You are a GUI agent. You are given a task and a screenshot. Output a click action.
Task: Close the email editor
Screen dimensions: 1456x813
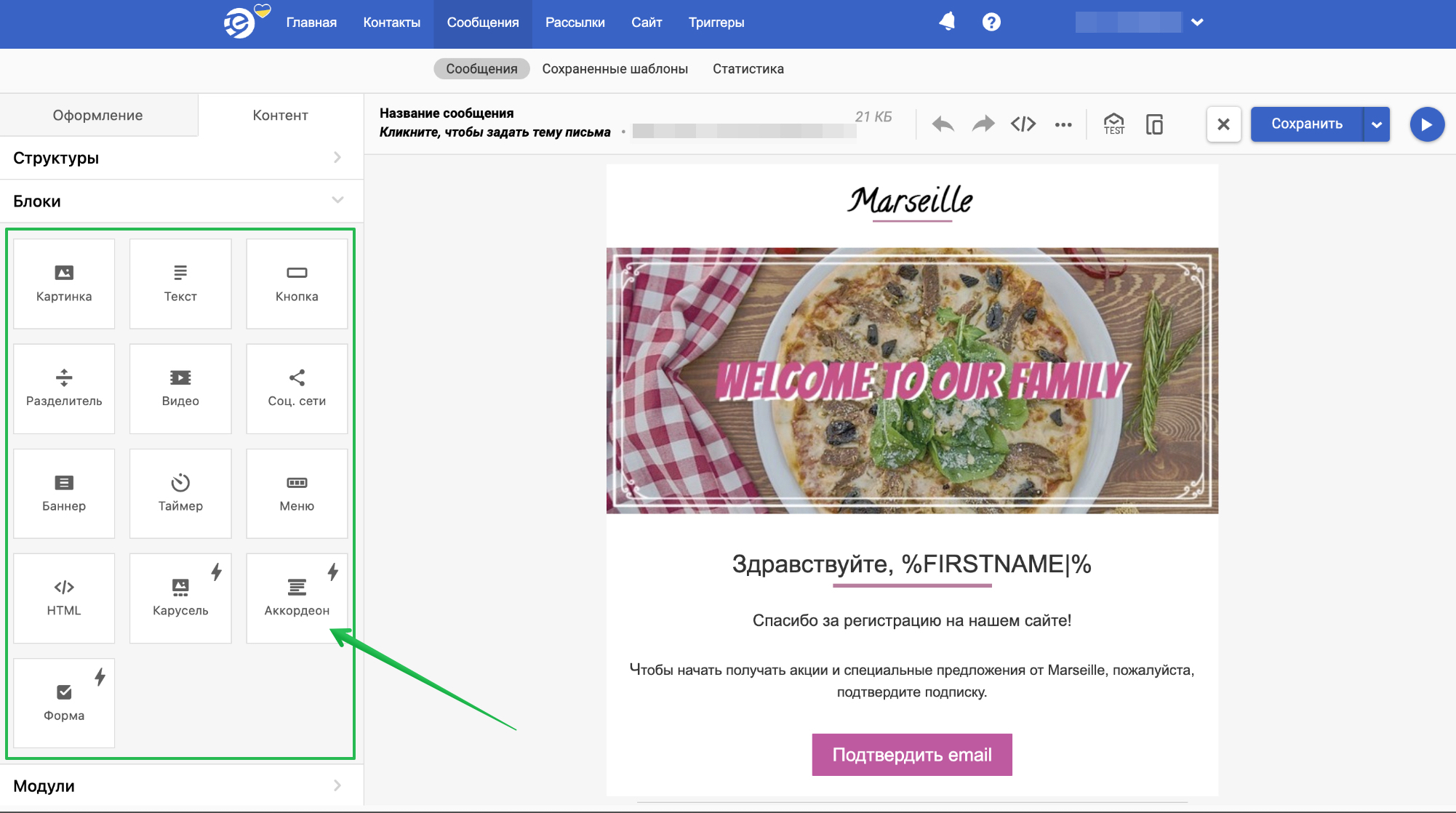coord(1224,124)
